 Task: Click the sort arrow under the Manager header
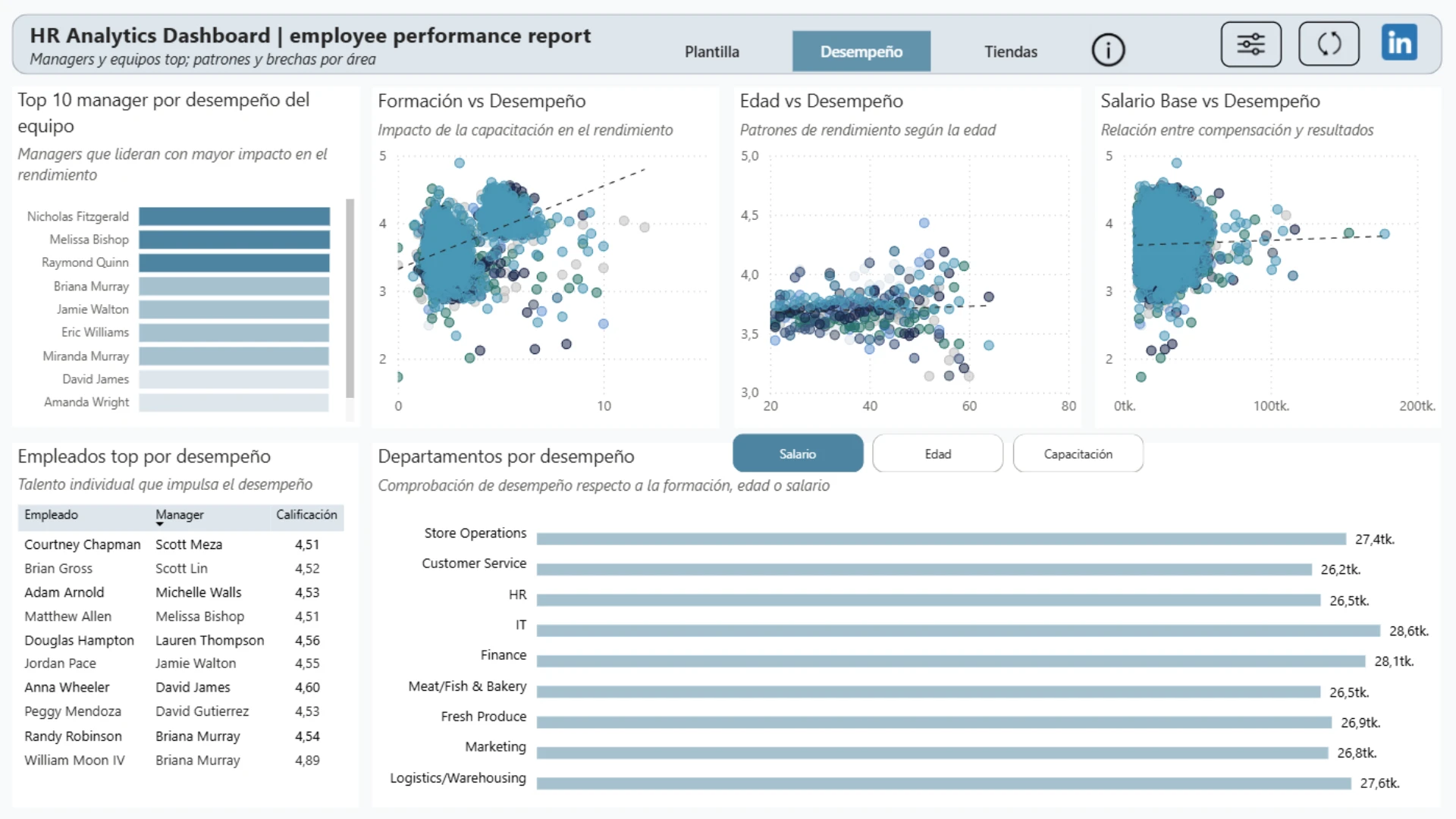pyautogui.click(x=160, y=525)
